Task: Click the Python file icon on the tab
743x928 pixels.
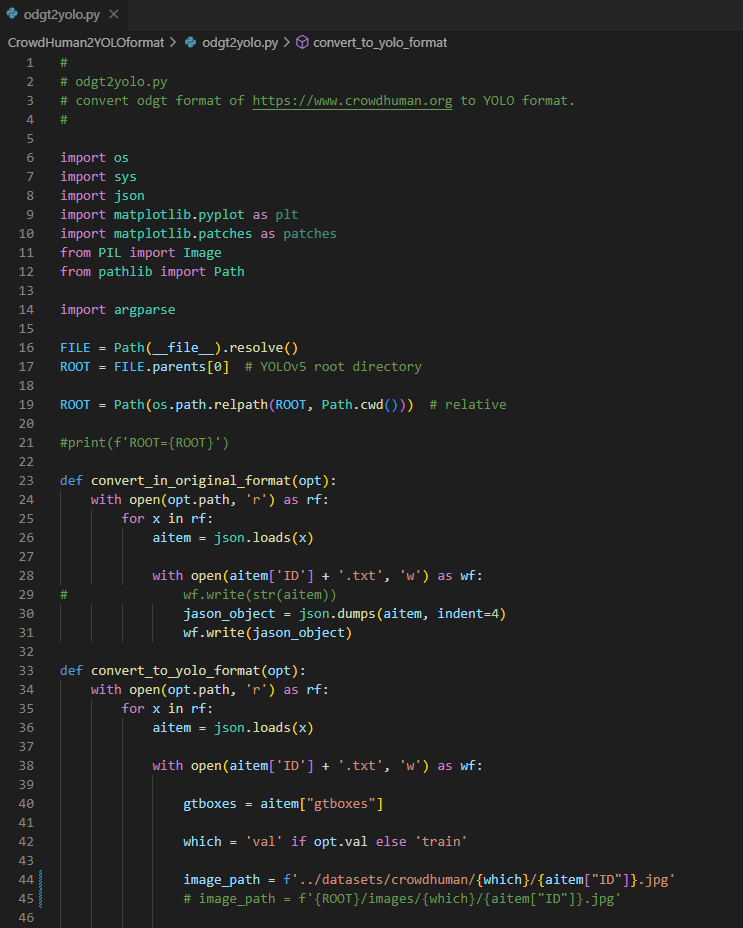Action: [x=12, y=14]
